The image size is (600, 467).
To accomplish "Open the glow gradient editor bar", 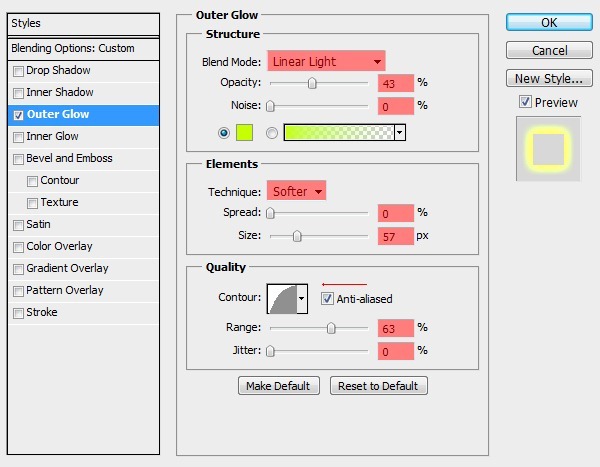I will click(339, 132).
